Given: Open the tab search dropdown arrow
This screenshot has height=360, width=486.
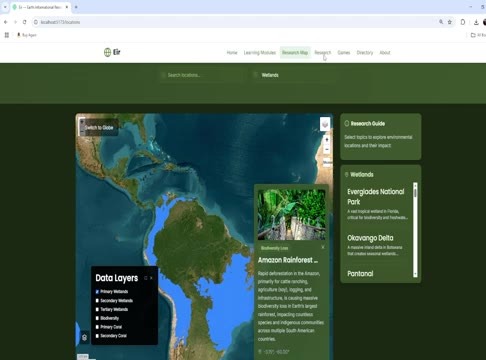Looking at the screenshot, I should 5,7.
